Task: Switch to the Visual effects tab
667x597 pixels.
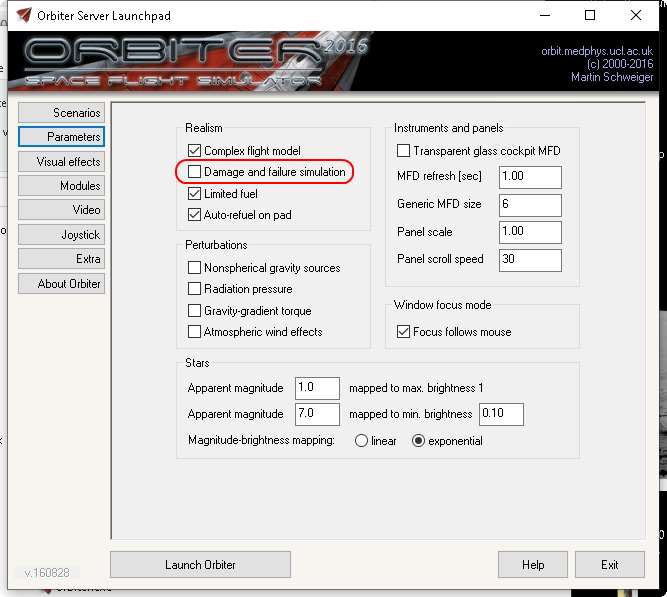Action: 61,162
